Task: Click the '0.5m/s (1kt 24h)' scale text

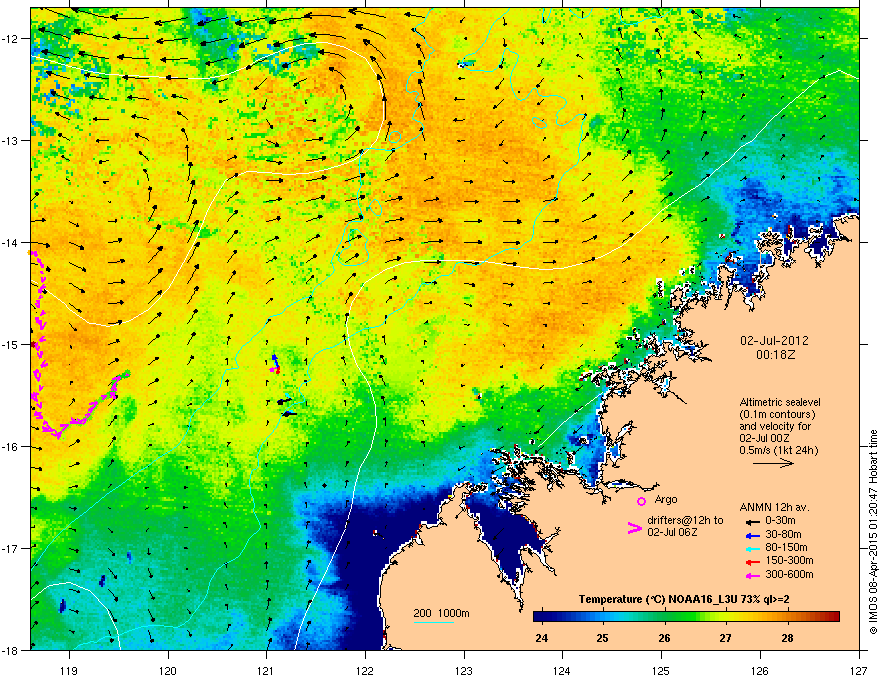Action: [x=778, y=451]
